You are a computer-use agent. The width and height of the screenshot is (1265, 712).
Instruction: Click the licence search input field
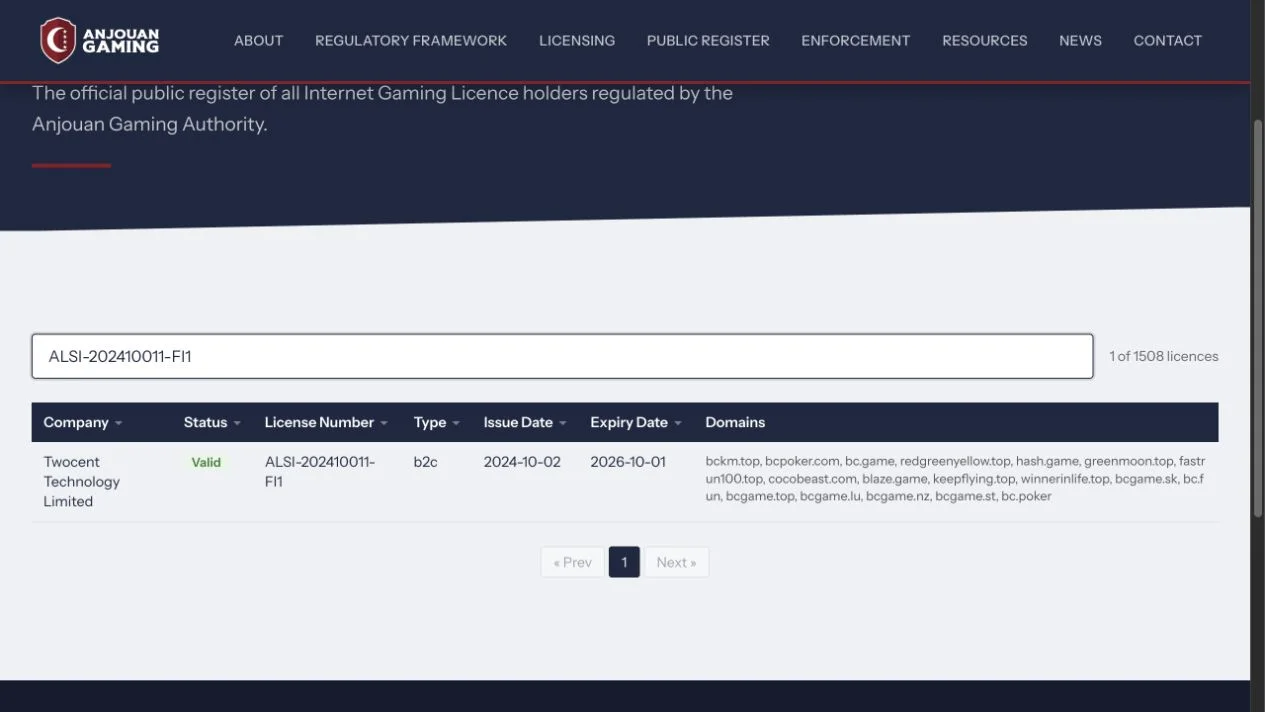(x=562, y=356)
